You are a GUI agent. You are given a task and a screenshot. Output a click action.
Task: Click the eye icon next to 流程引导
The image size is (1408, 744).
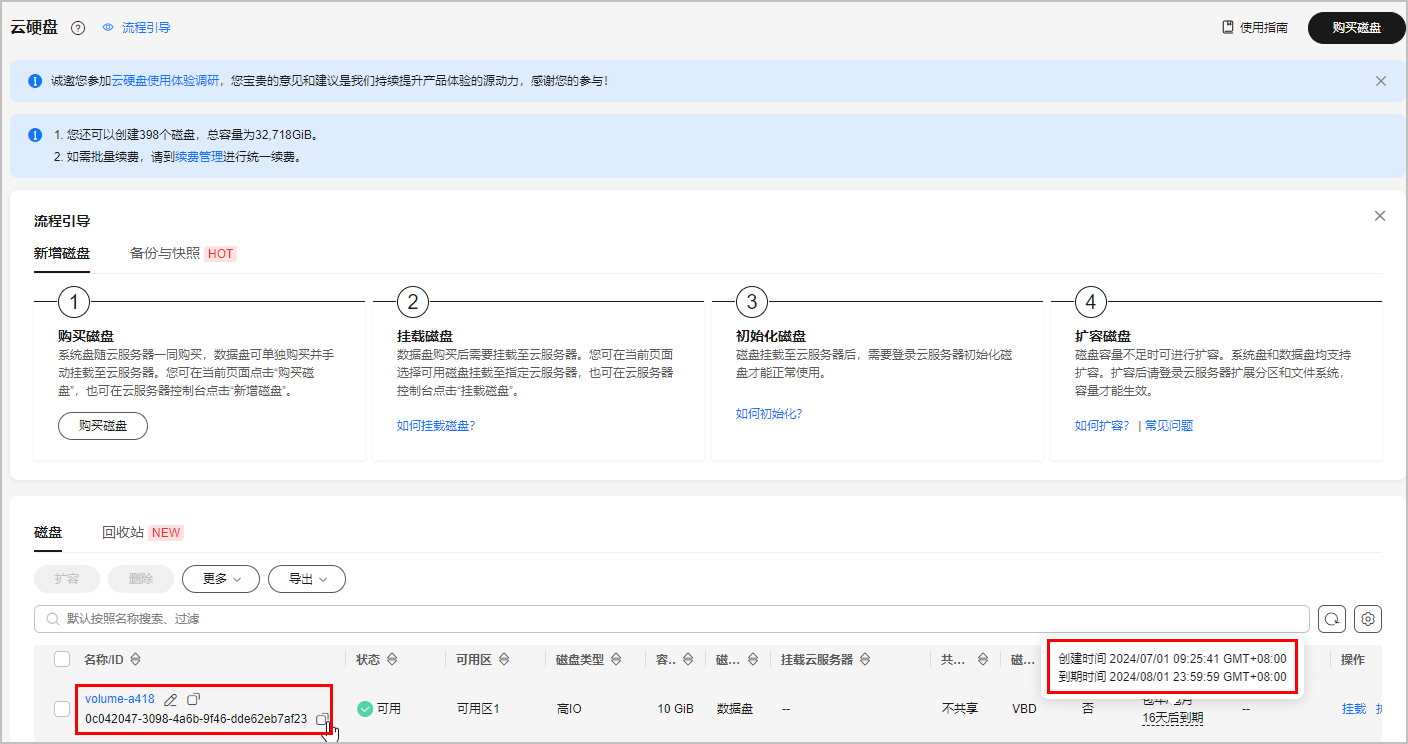[x=107, y=27]
